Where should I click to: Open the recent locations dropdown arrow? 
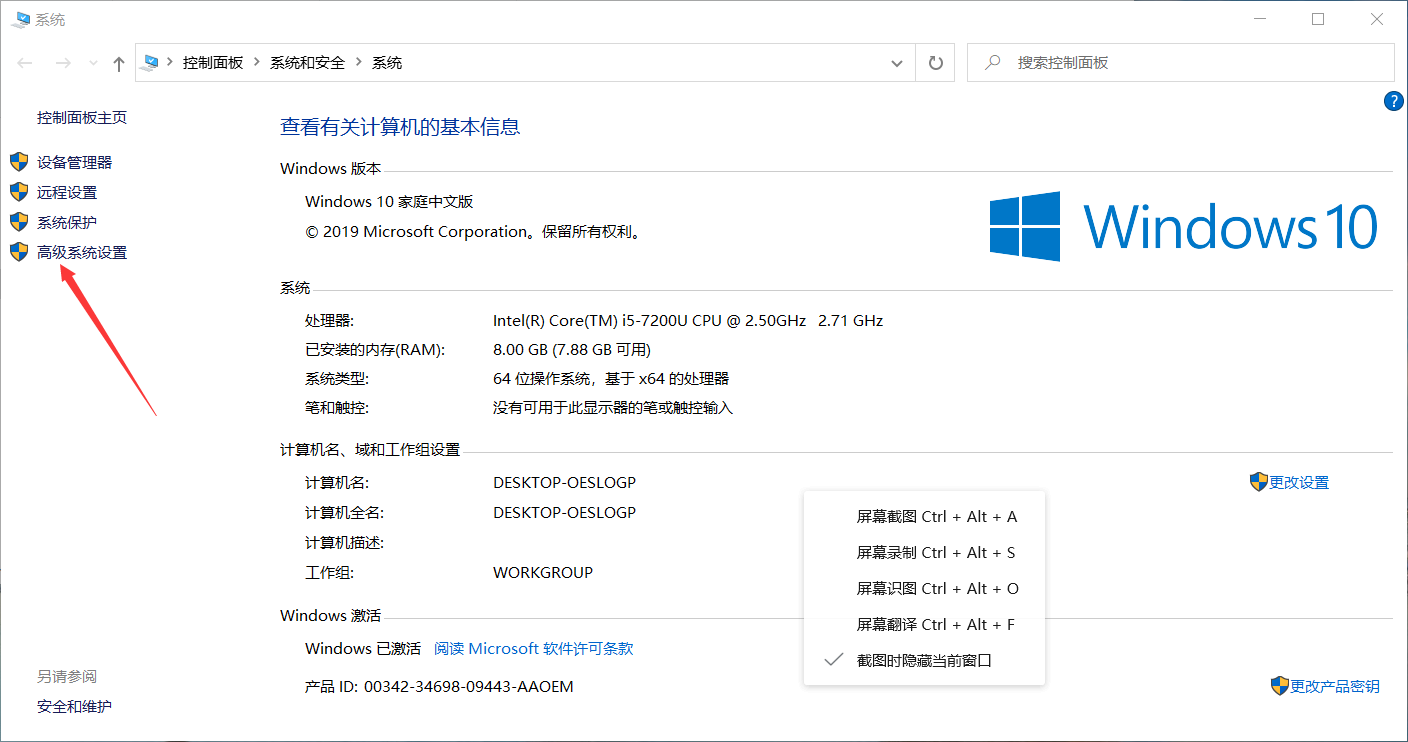click(94, 63)
